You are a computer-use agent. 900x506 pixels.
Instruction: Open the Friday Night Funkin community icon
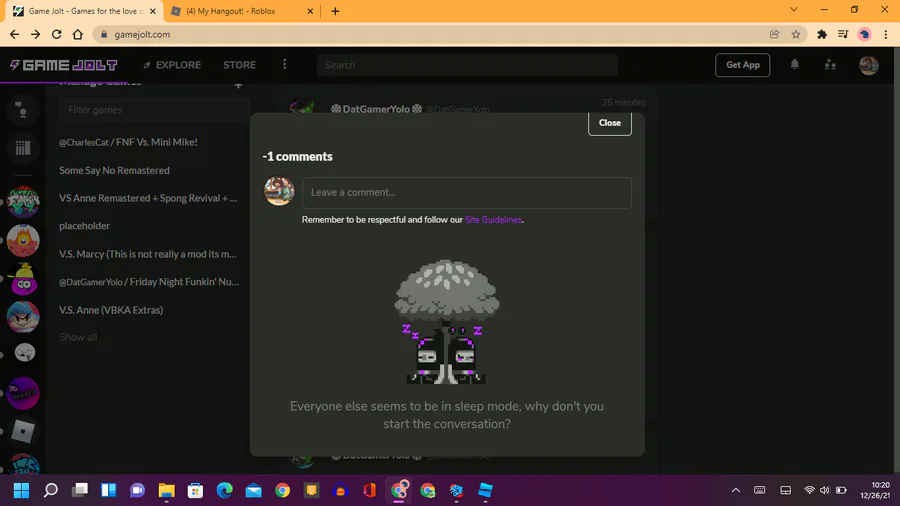click(x=23, y=201)
